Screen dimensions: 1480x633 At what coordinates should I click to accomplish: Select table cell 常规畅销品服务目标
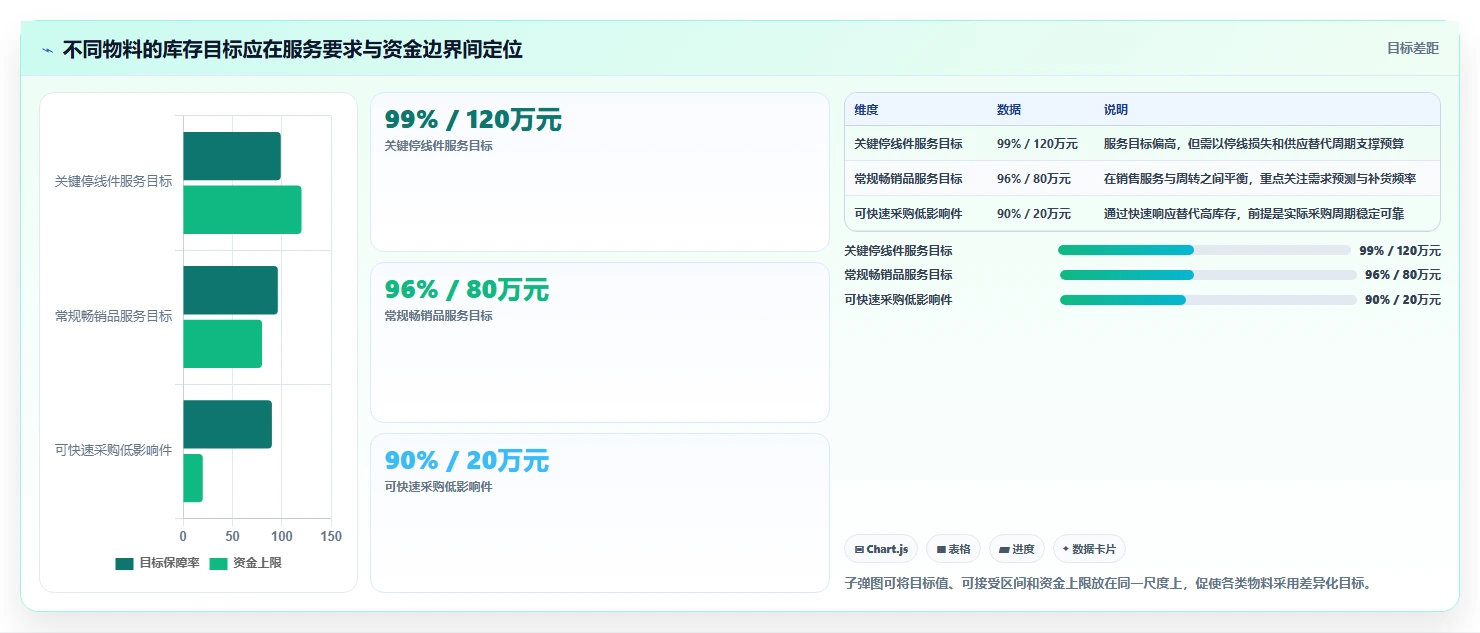click(x=908, y=179)
